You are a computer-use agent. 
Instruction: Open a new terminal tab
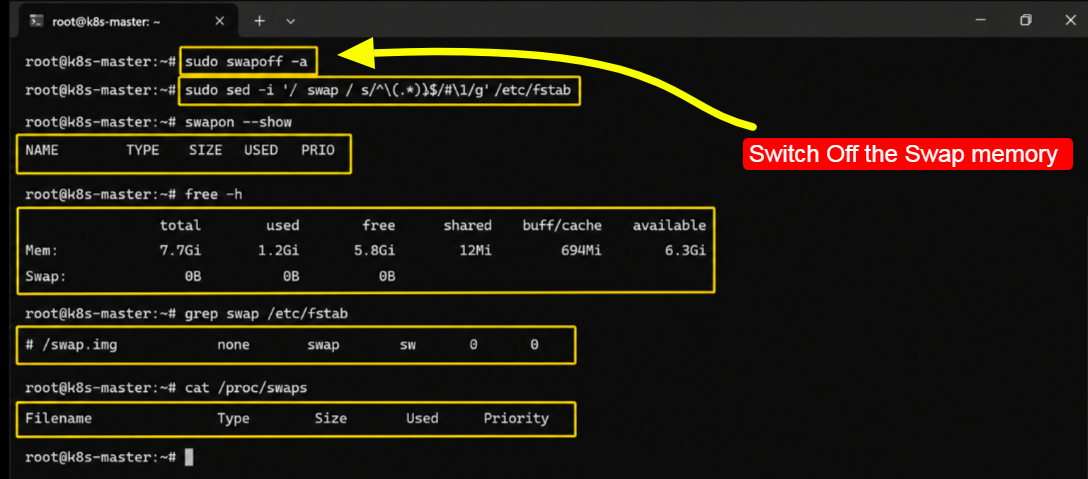[260, 21]
